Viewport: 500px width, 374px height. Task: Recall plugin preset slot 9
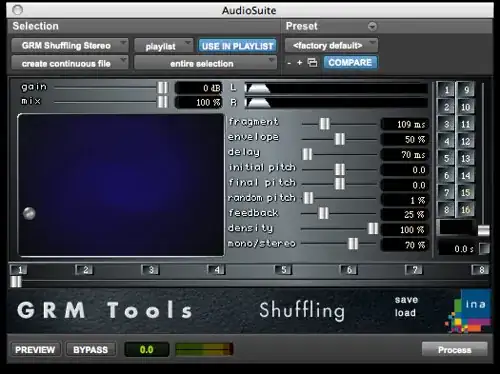[465, 89]
